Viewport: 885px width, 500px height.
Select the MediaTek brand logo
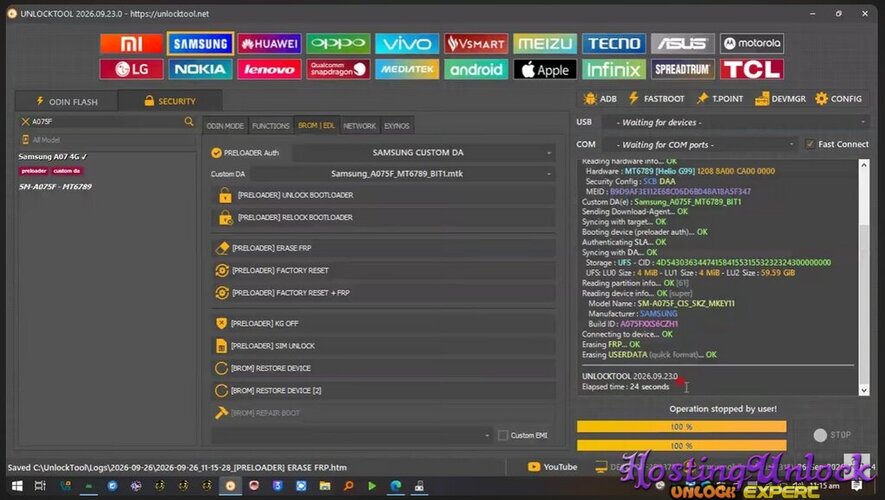tap(407, 69)
